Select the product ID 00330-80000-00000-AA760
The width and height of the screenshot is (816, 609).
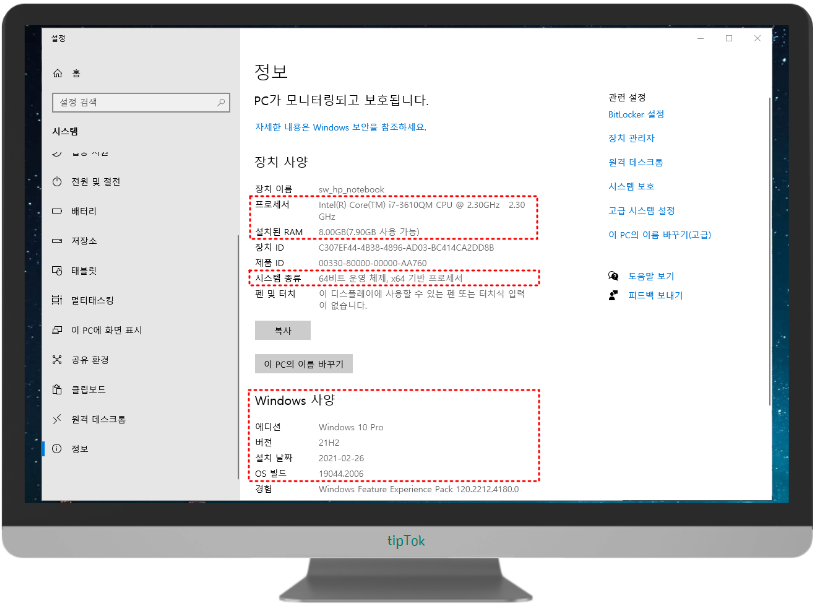pyautogui.click(x=372, y=263)
